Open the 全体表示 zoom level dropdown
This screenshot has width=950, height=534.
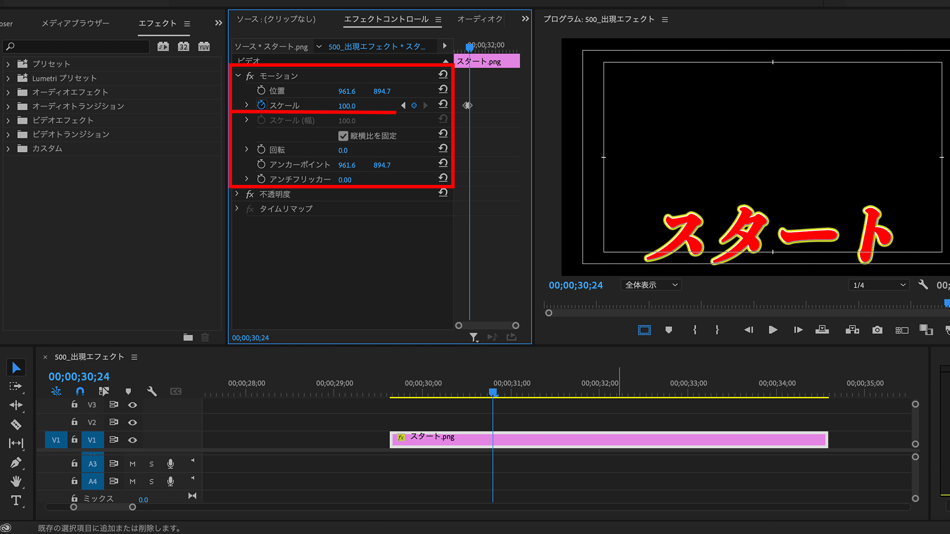[651, 285]
